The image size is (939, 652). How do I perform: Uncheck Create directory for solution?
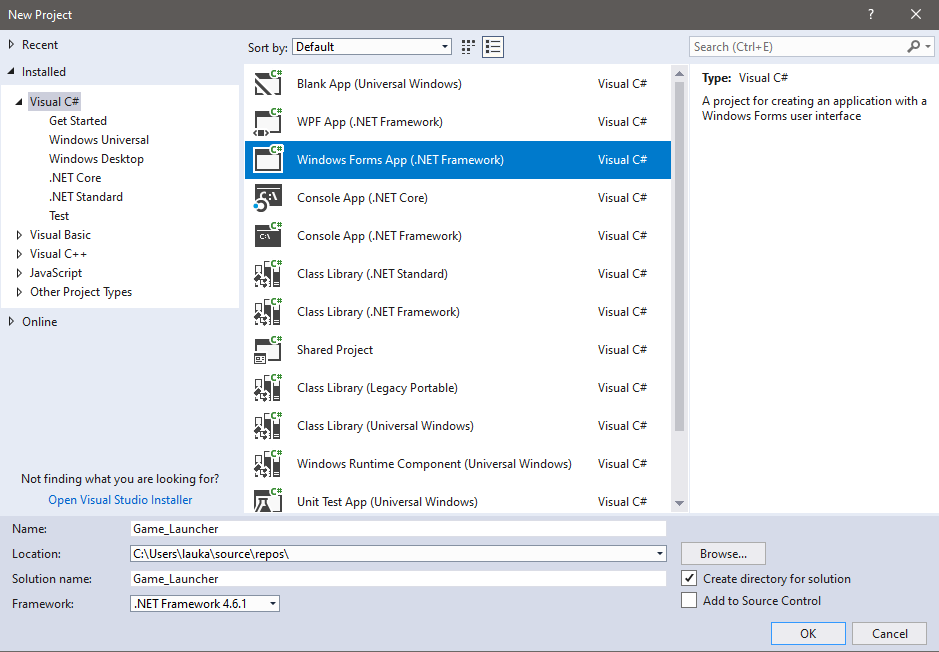click(689, 579)
